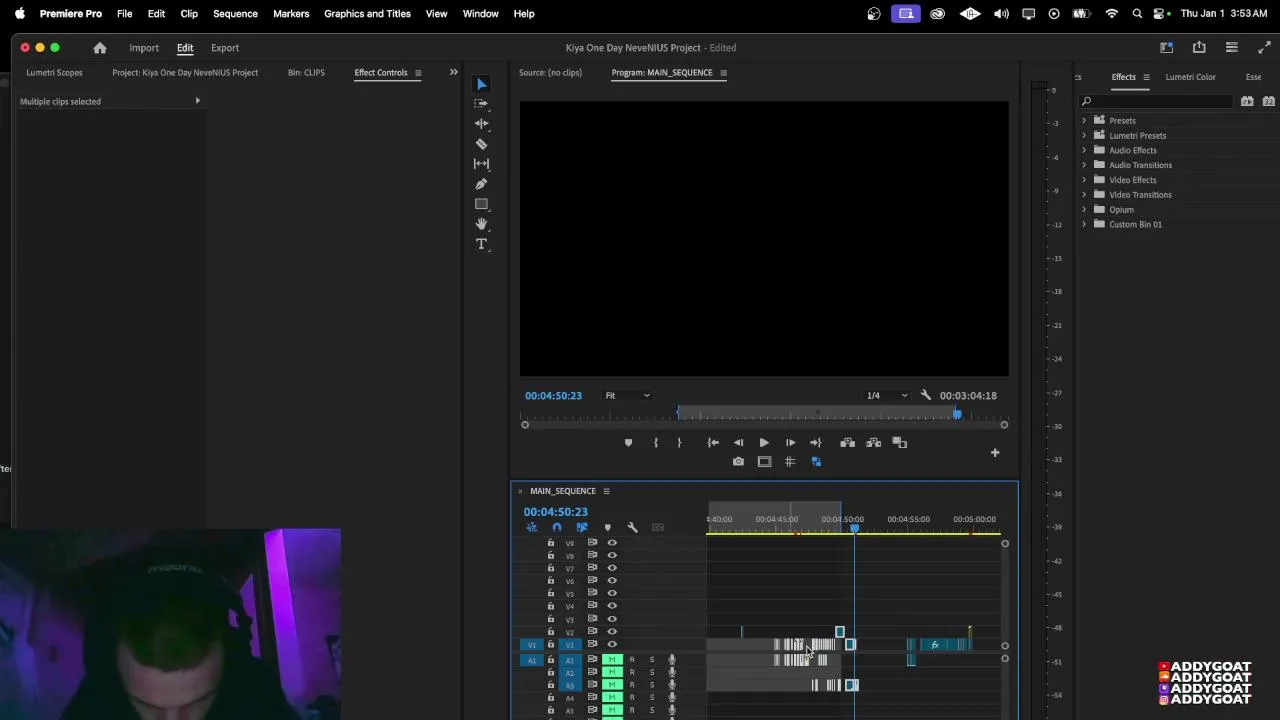Click Mark Out bracket button
1280x720 pixels.
coord(679,443)
